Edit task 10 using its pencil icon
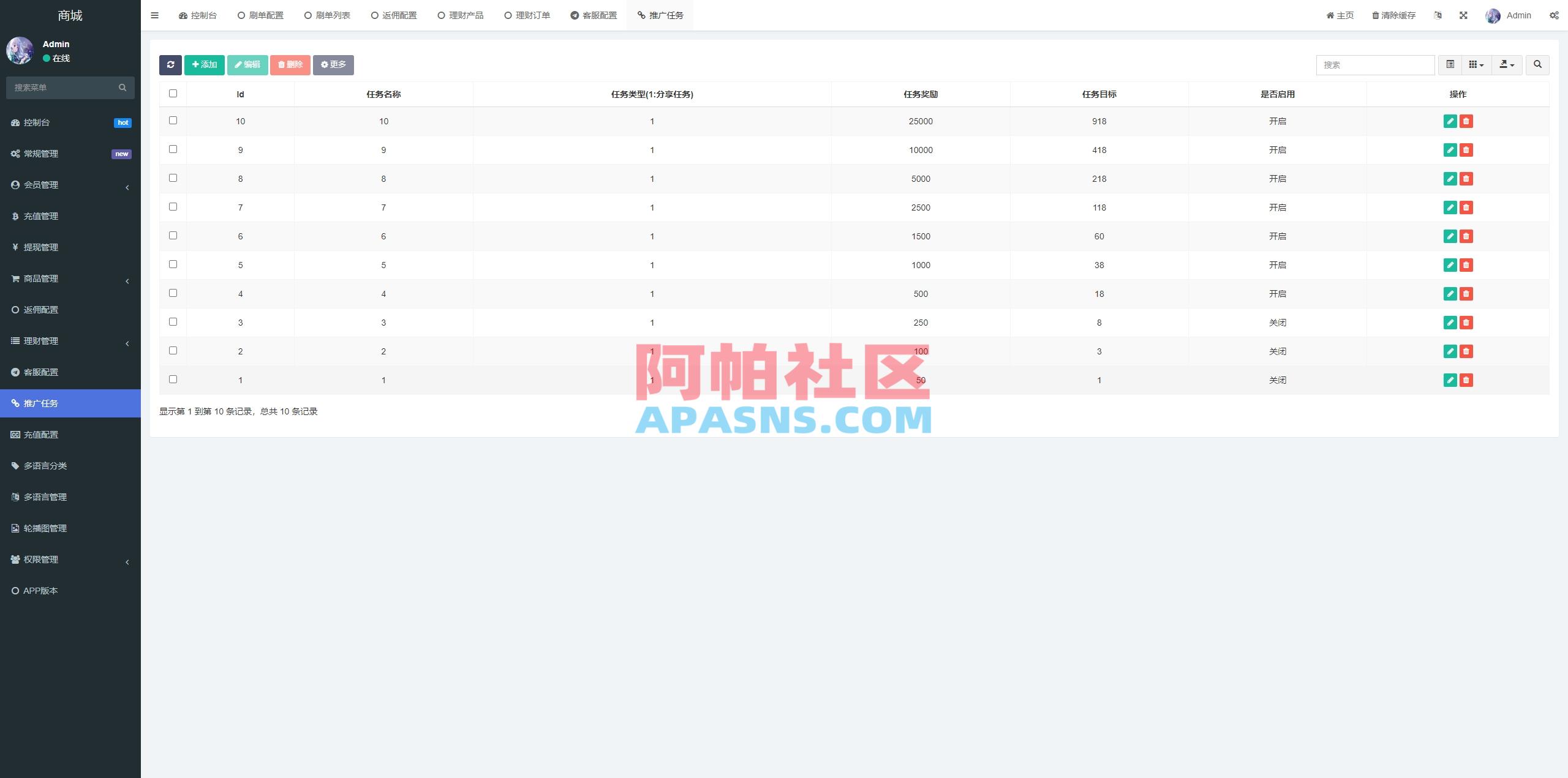This screenshot has height=778, width=1568. tap(1450, 121)
